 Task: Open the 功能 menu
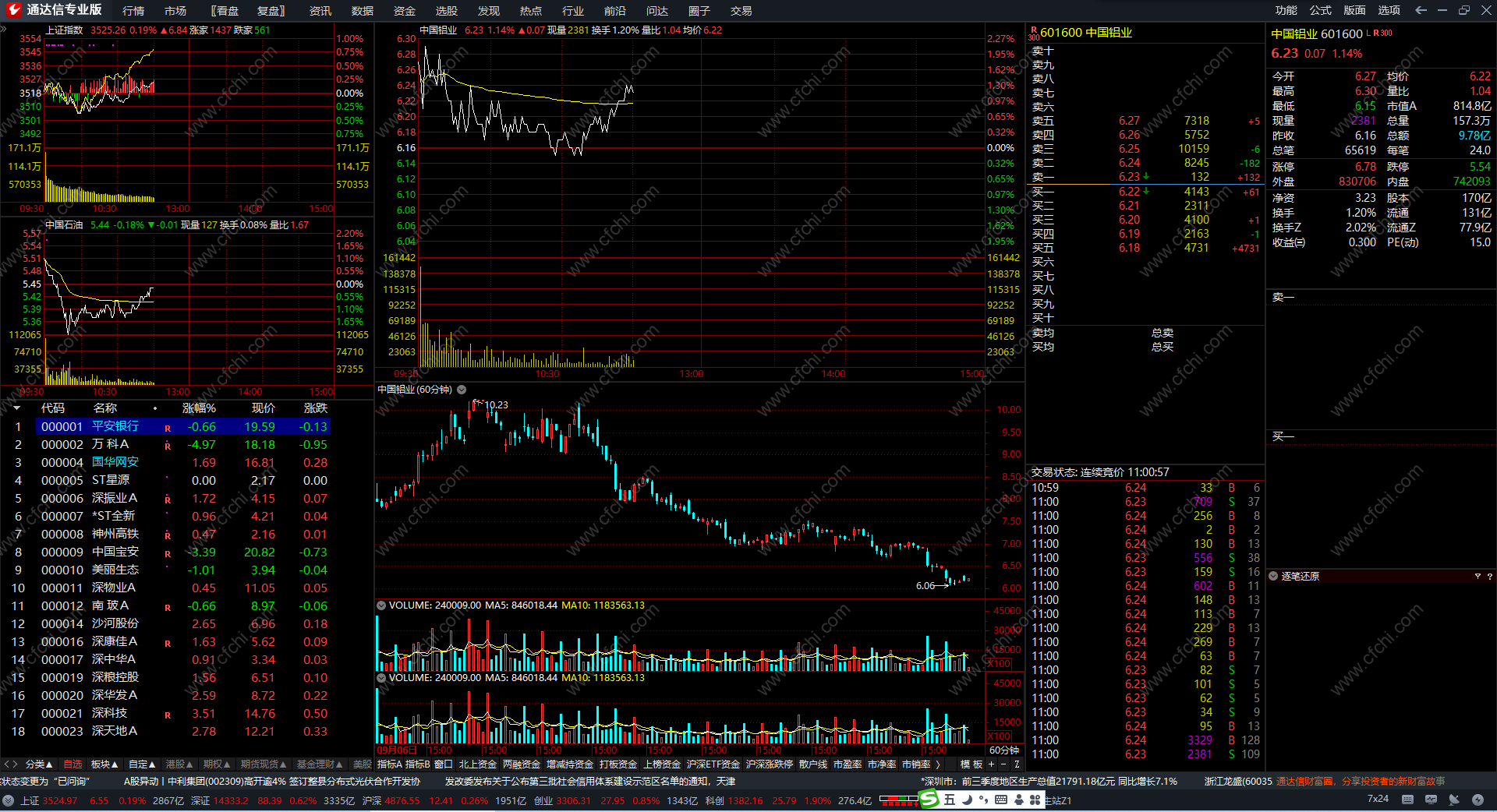(1286, 10)
